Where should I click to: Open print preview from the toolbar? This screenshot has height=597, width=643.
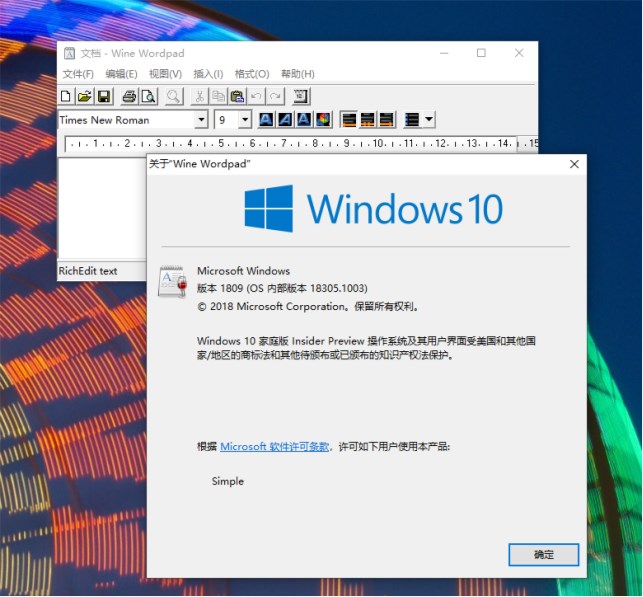pyautogui.click(x=148, y=96)
